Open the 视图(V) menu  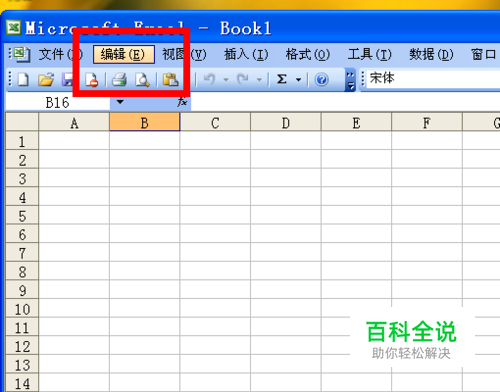point(184,54)
